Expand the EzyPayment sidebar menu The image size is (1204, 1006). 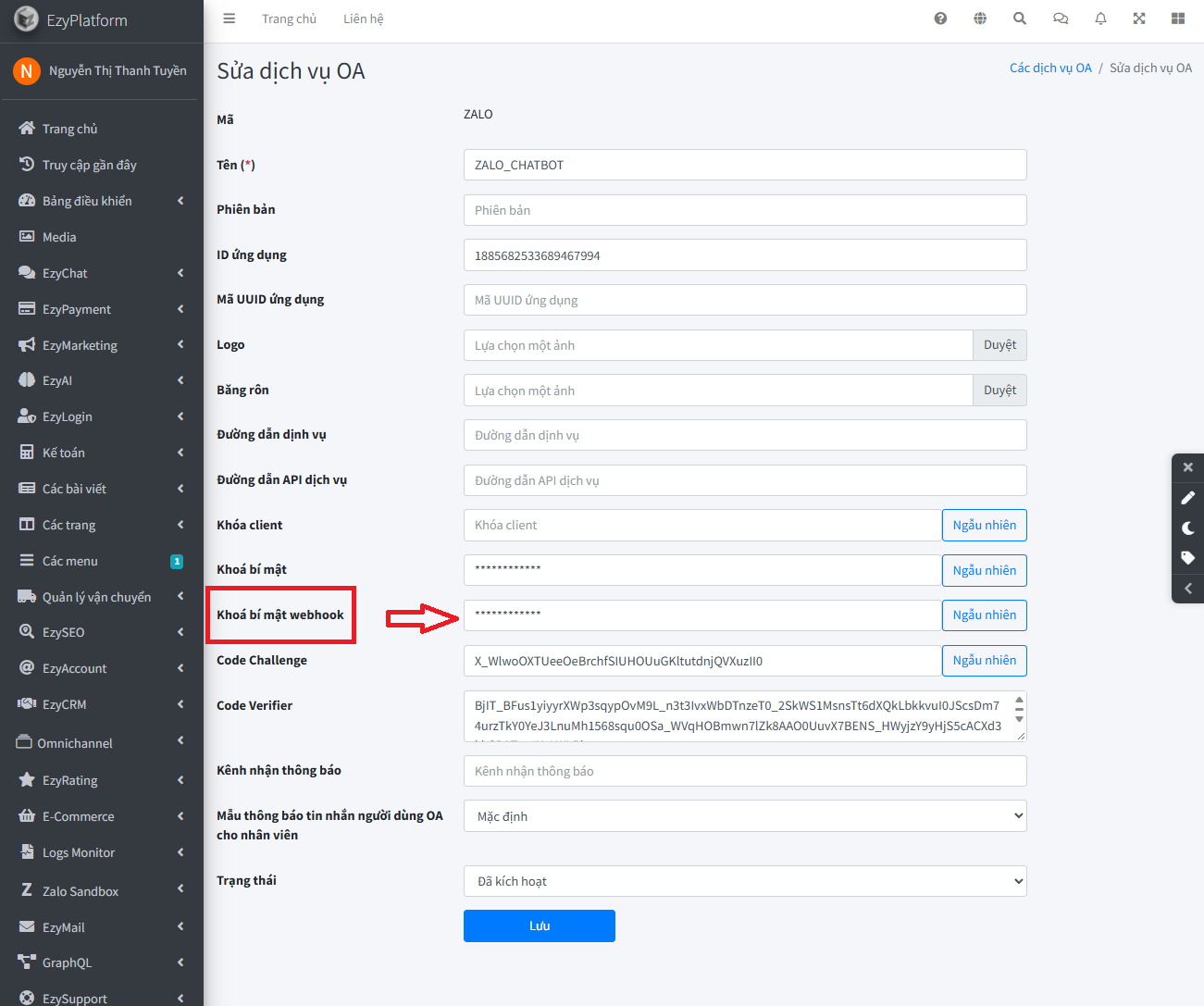[102, 309]
